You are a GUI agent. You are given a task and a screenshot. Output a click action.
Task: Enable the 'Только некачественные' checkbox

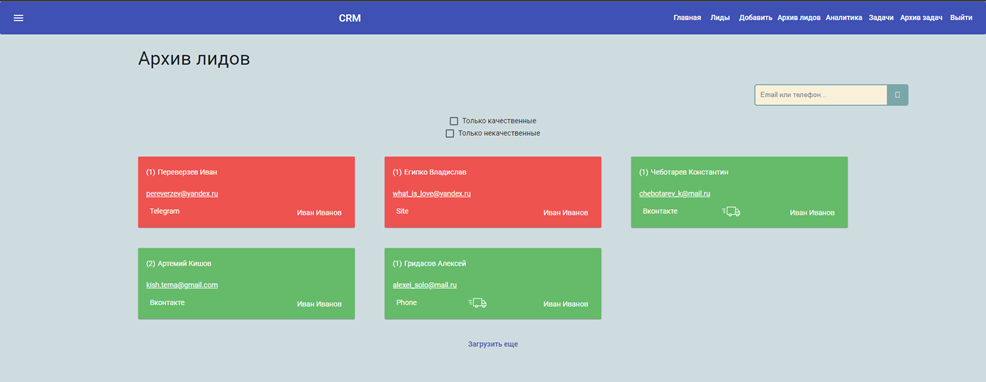pyautogui.click(x=450, y=133)
